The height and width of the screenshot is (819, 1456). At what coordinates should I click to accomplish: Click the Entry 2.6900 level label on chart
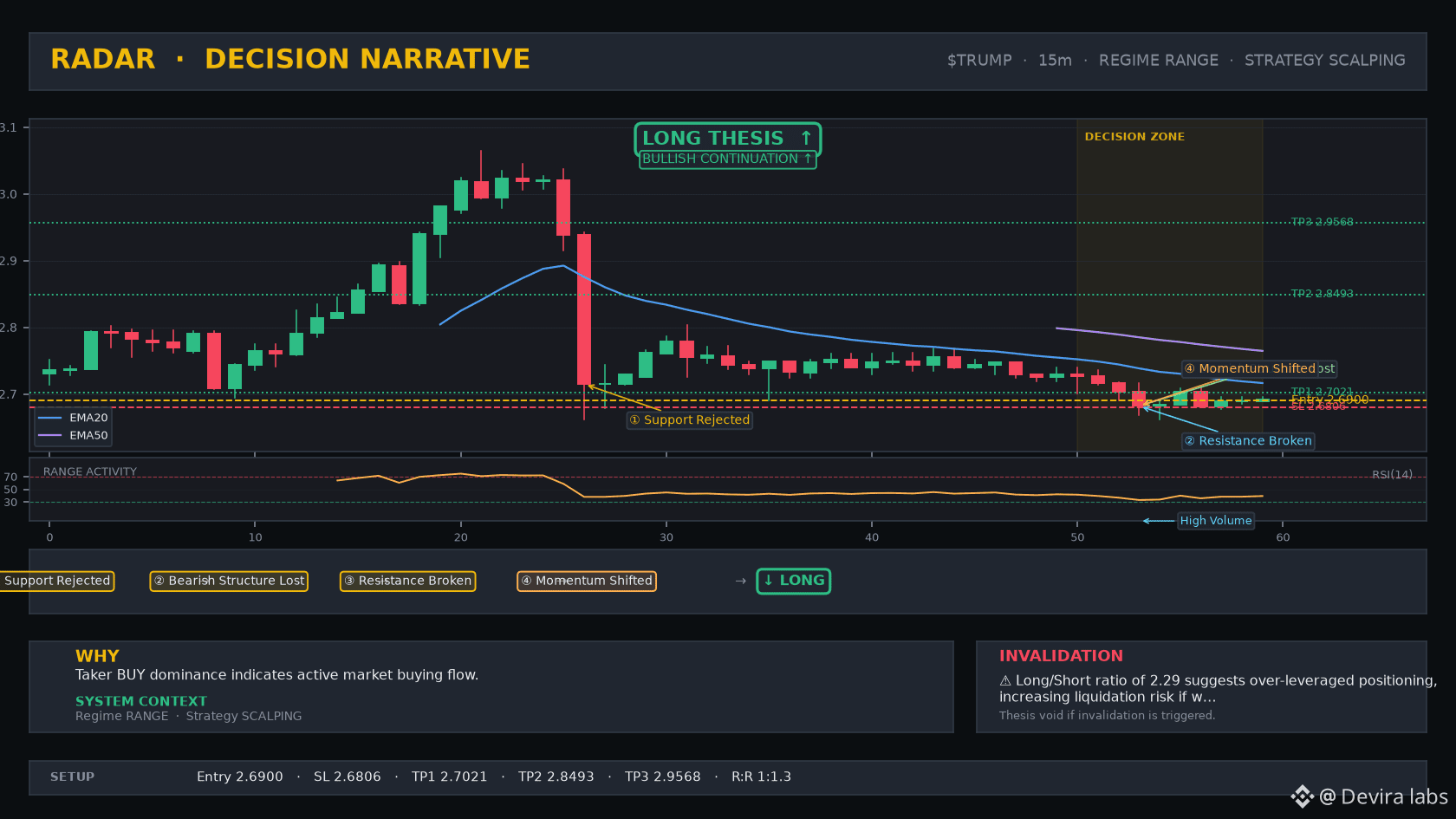point(1329,400)
